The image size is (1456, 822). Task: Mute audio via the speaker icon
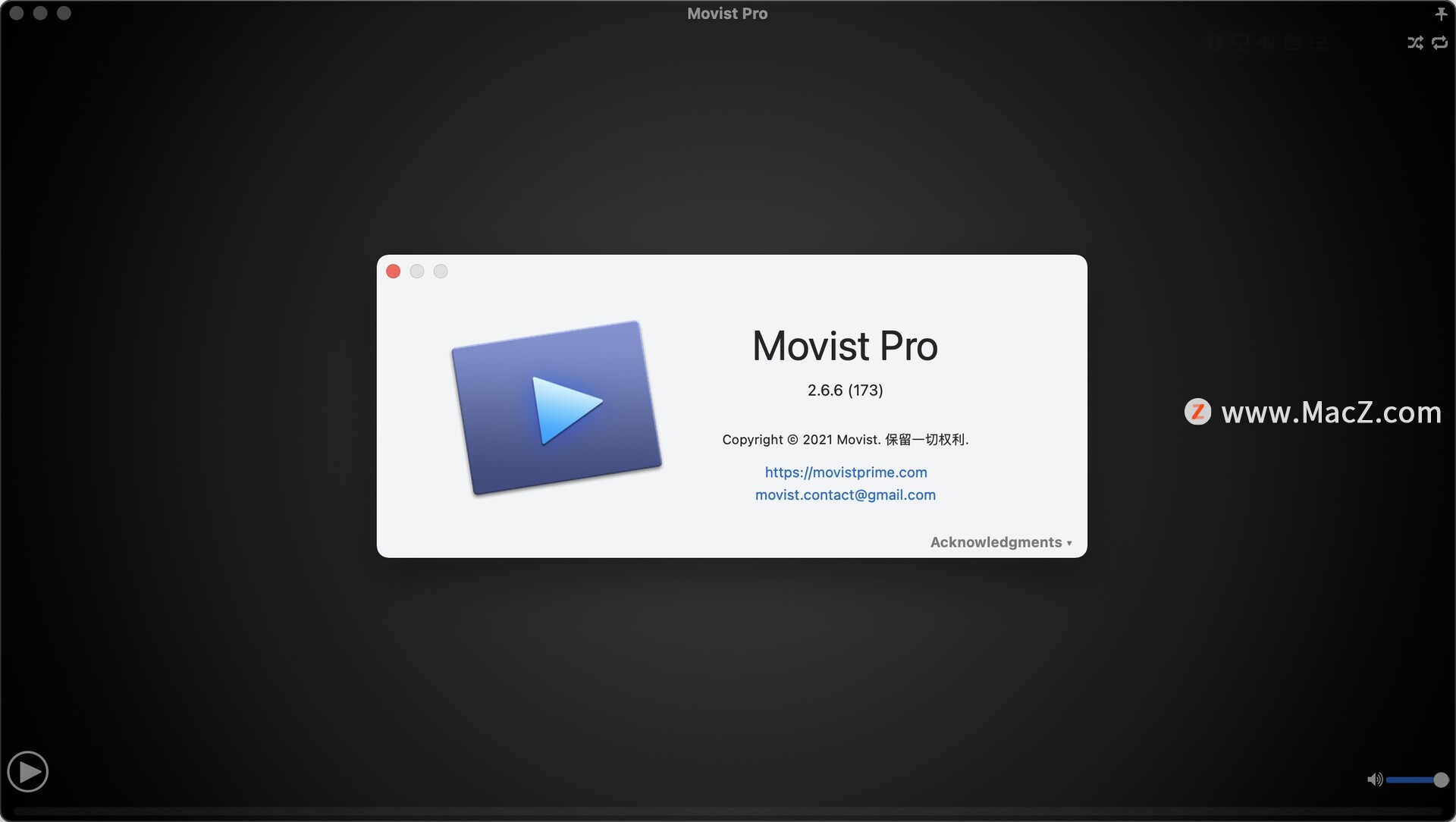1375,780
